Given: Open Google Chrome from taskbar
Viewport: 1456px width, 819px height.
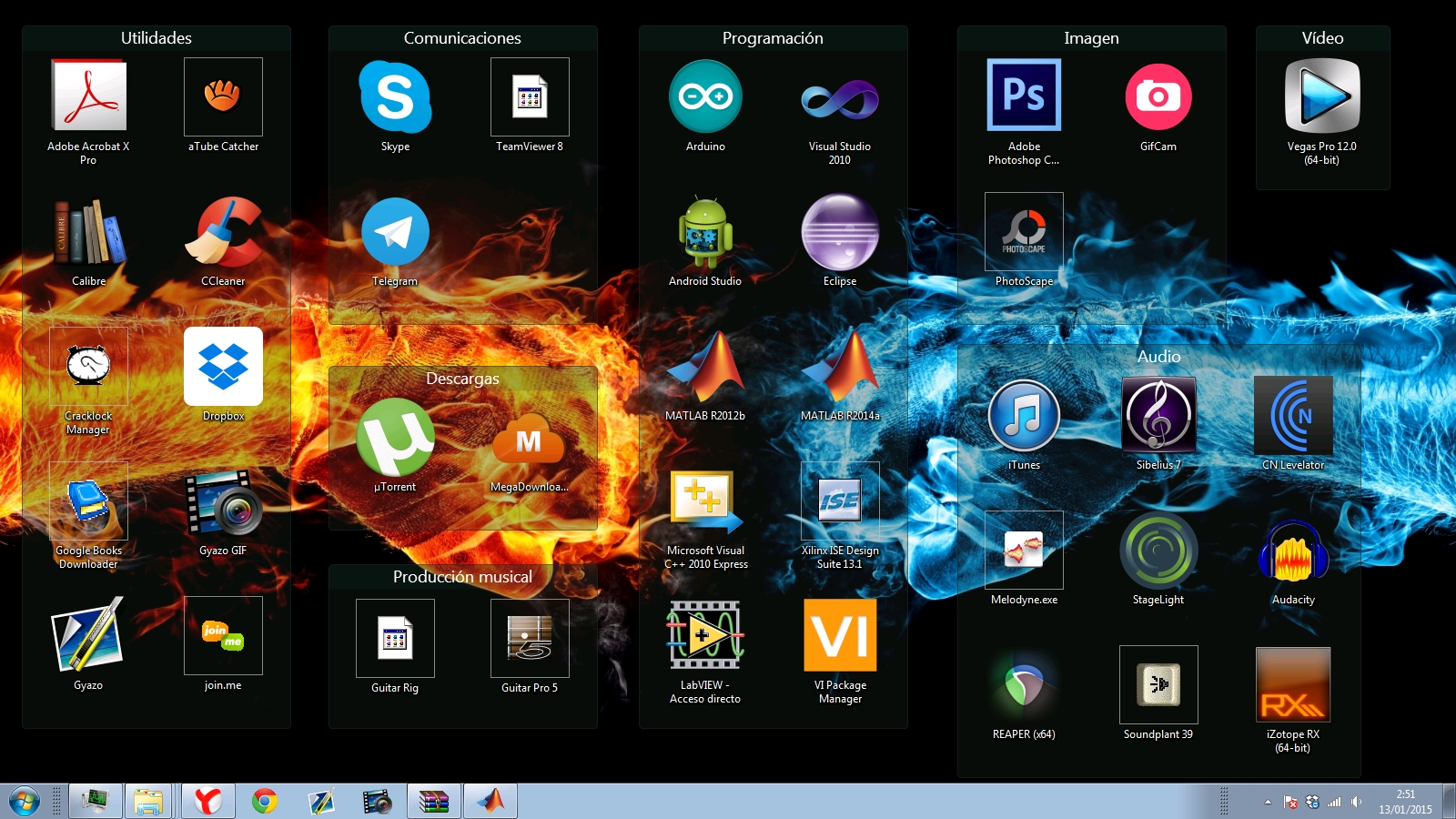Looking at the screenshot, I should click(x=264, y=801).
